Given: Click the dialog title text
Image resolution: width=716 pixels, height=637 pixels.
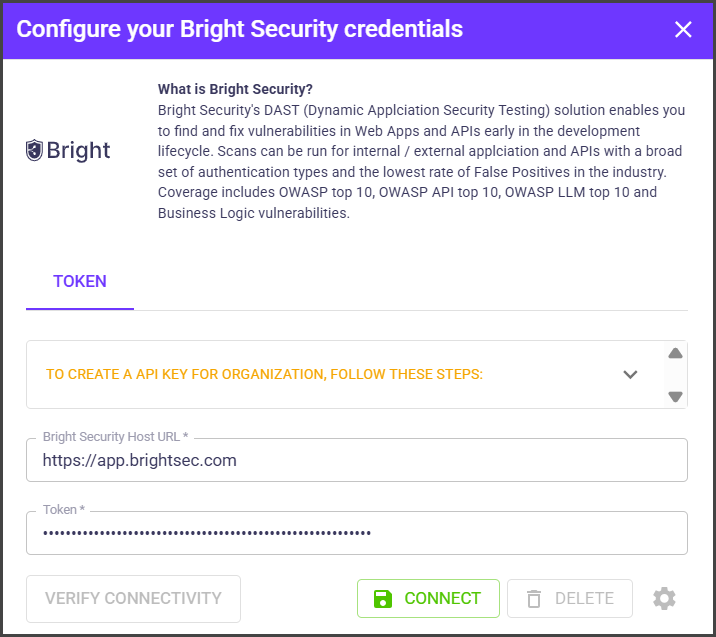Looking at the screenshot, I should tap(240, 29).
